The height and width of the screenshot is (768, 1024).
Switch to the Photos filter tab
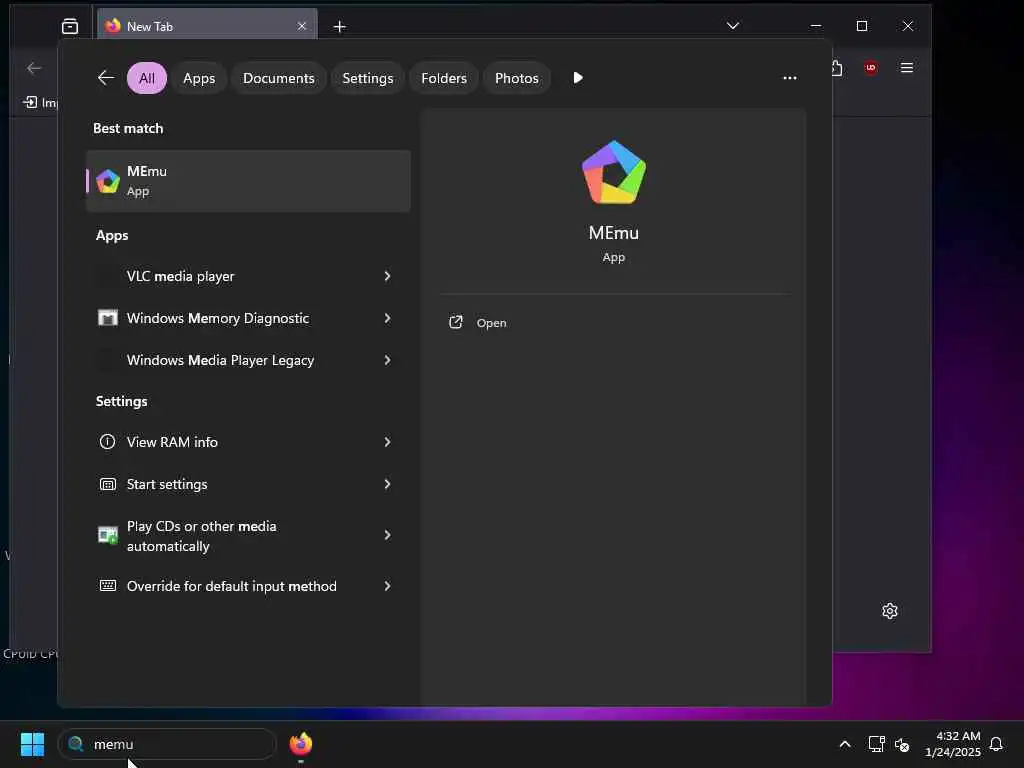517,78
